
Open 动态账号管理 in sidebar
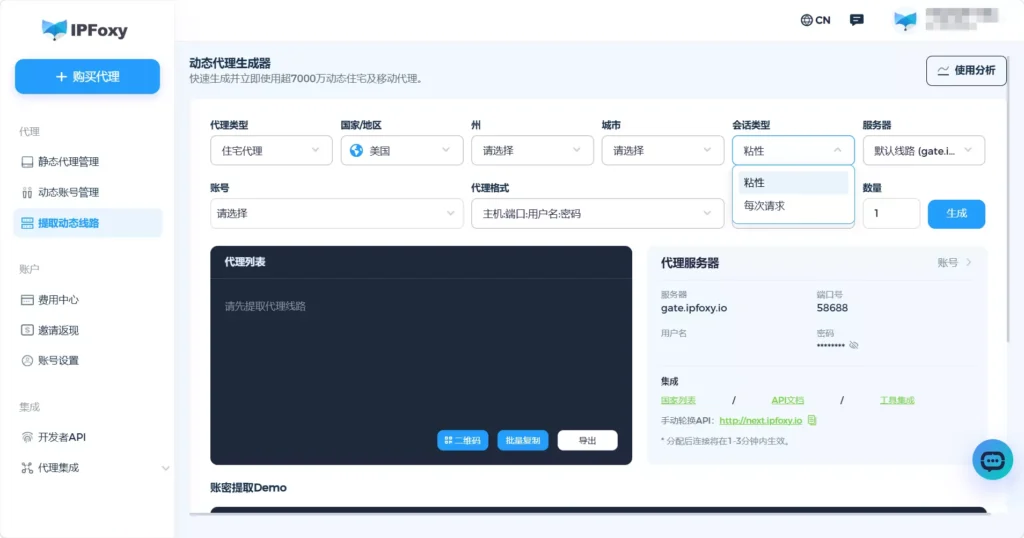point(68,192)
